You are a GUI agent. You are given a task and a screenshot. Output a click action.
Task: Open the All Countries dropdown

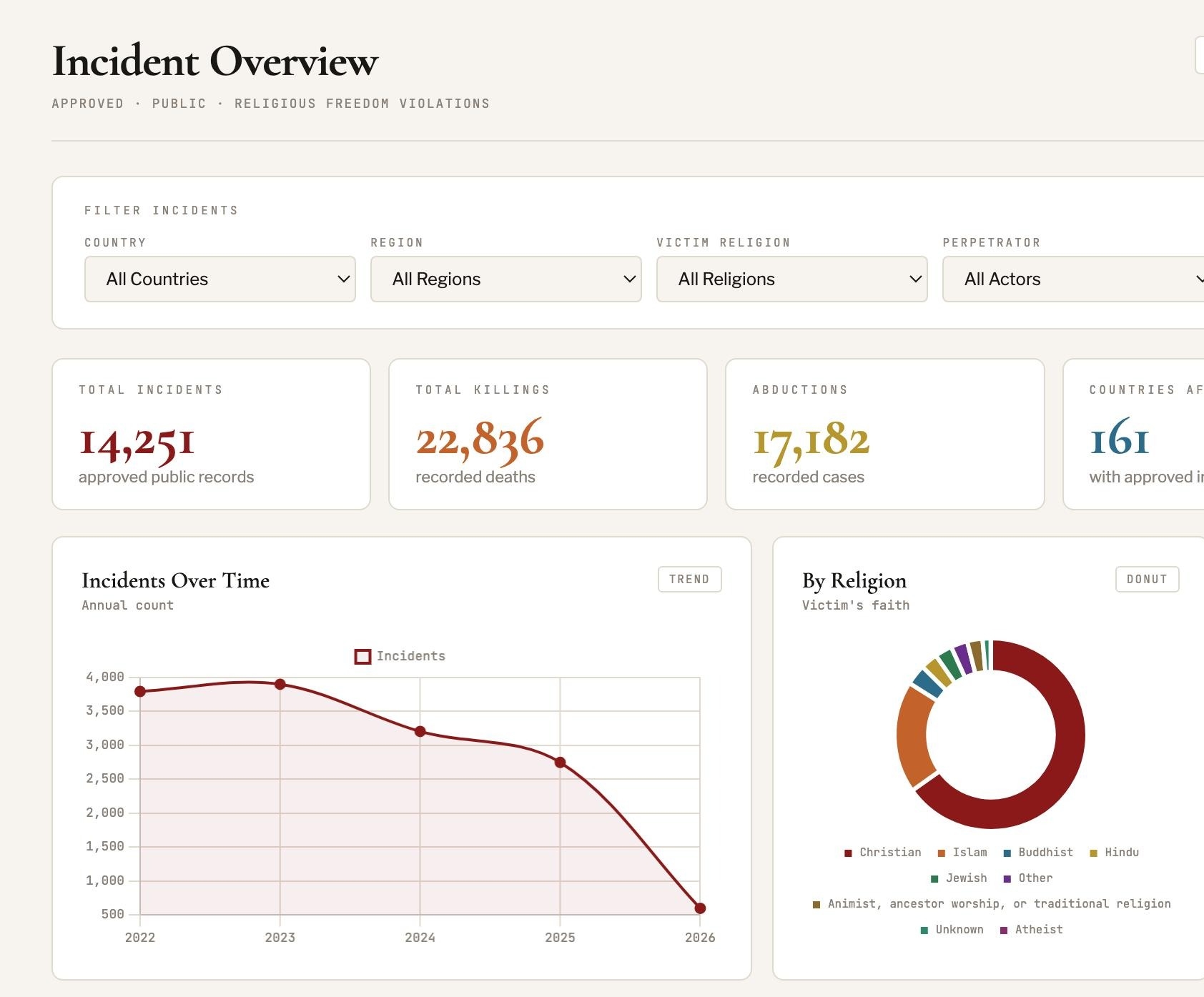(220, 279)
